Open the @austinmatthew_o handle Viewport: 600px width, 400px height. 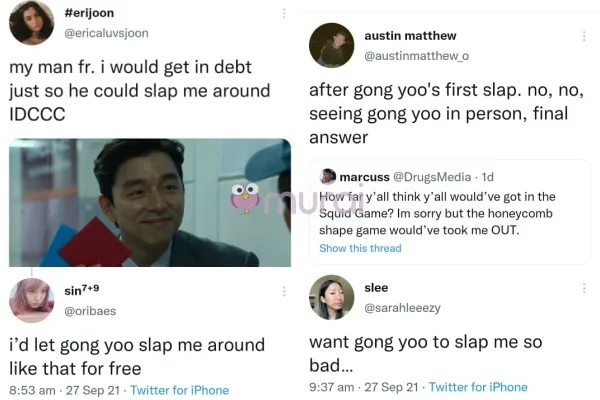416,56
